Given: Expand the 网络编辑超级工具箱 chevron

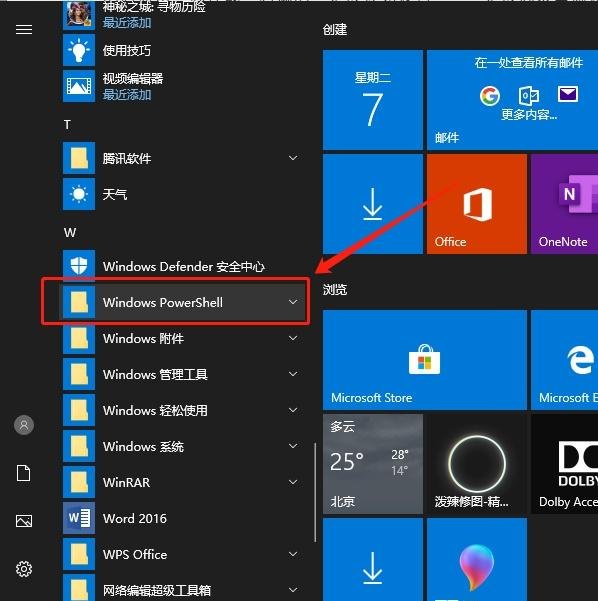Looking at the screenshot, I should click(293, 590).
